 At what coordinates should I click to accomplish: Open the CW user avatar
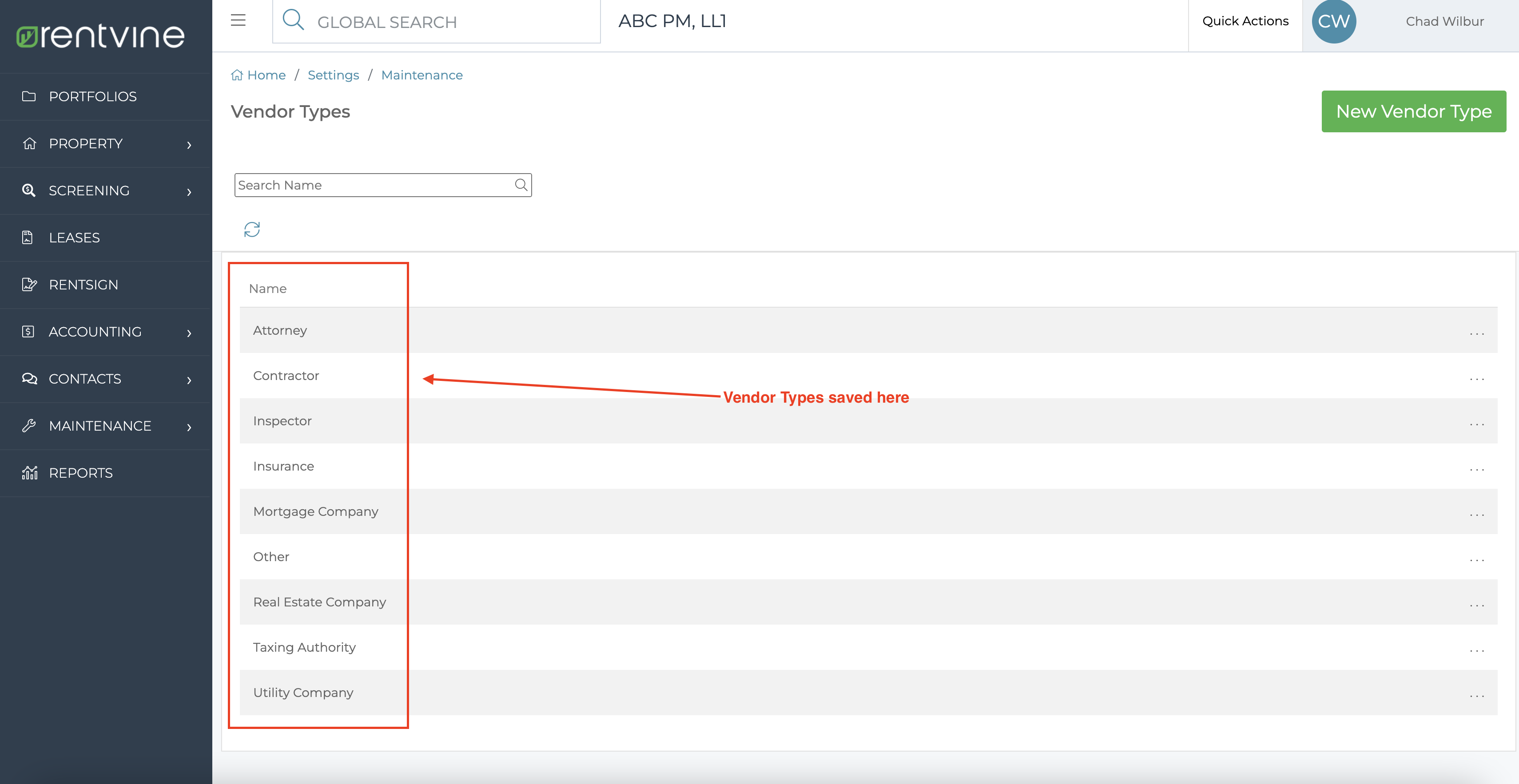tap(1333, 20)
